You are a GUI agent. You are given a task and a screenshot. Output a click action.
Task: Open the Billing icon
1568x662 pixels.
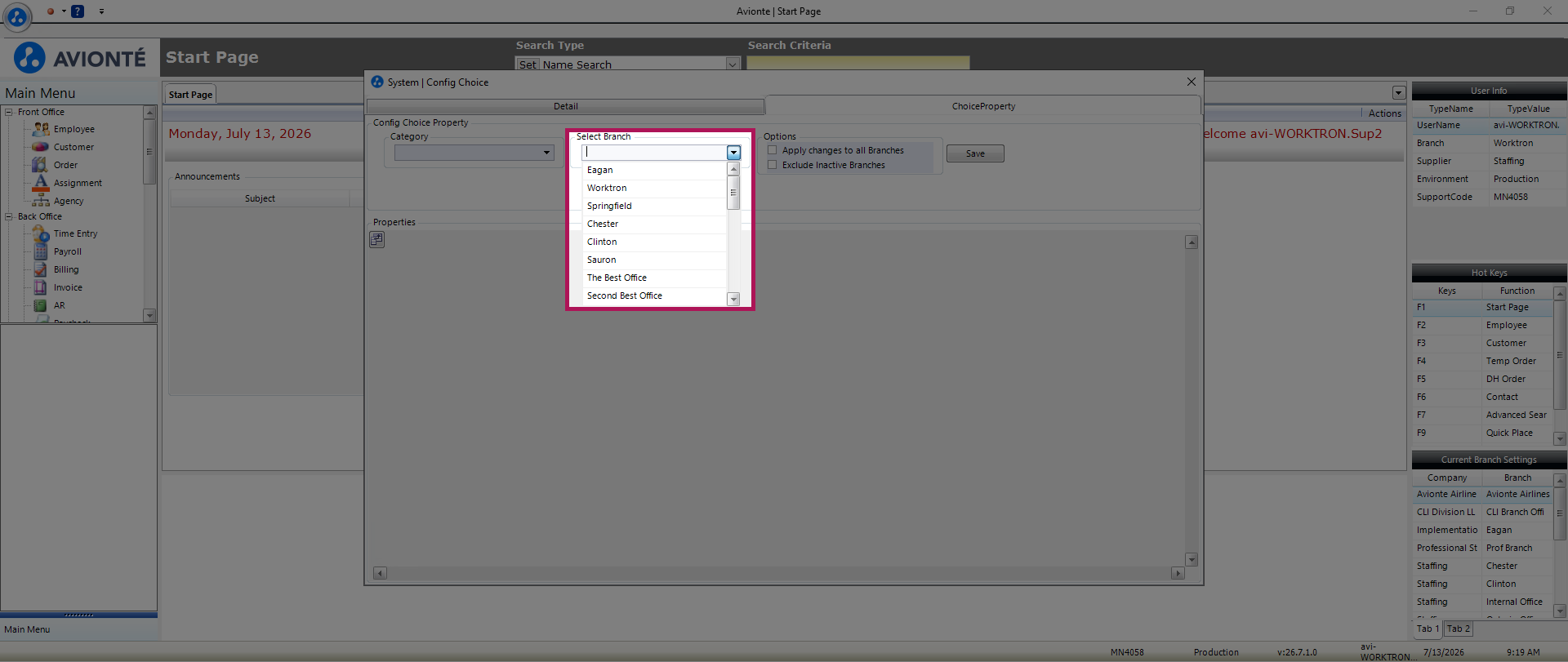pos(41,269)
